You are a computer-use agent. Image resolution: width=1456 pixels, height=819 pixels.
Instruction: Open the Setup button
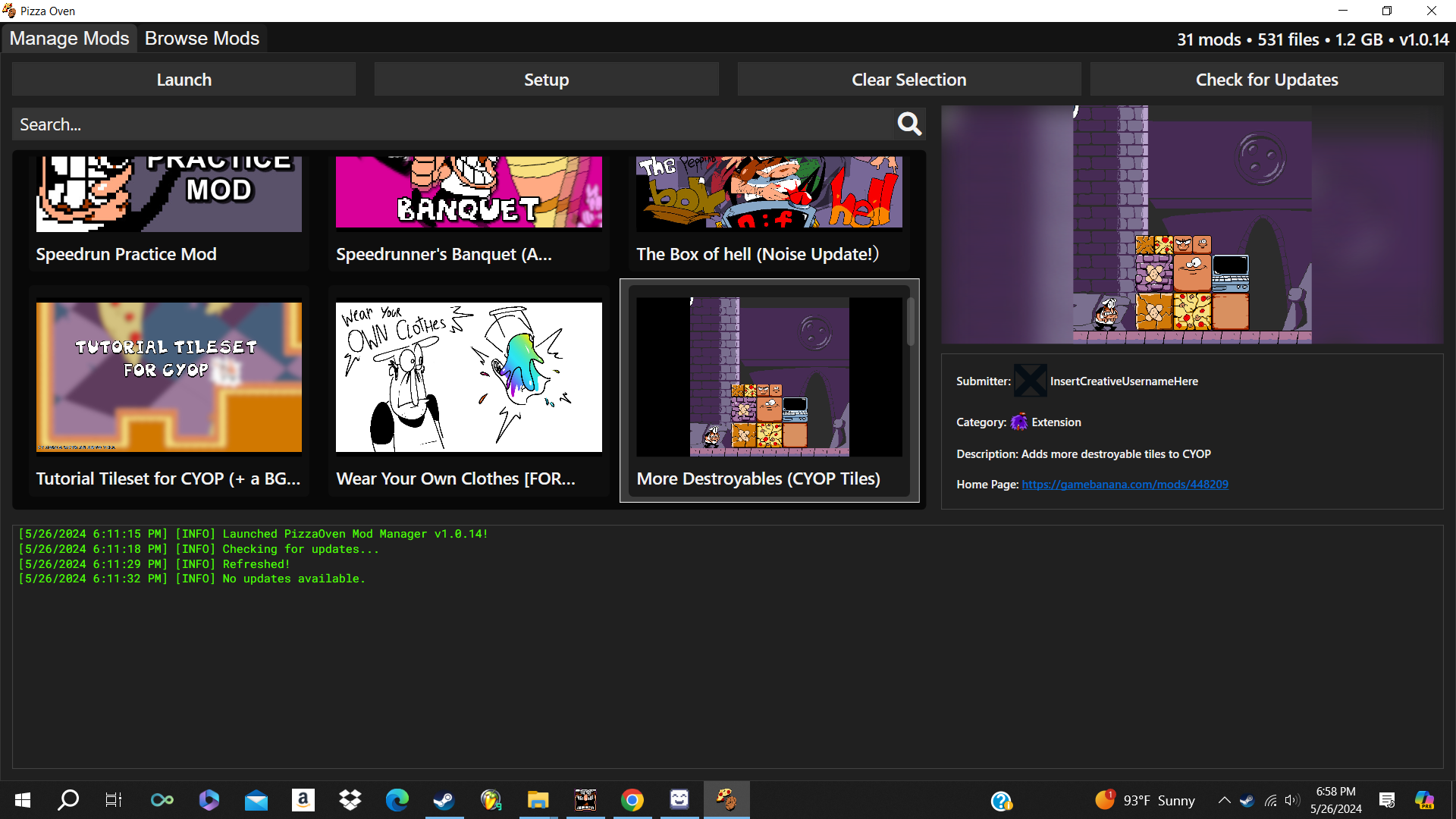tap(546, 80)
